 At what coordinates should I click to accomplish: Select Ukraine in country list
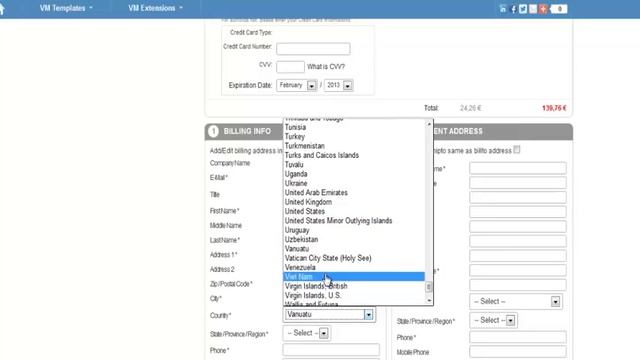[354, 184]
